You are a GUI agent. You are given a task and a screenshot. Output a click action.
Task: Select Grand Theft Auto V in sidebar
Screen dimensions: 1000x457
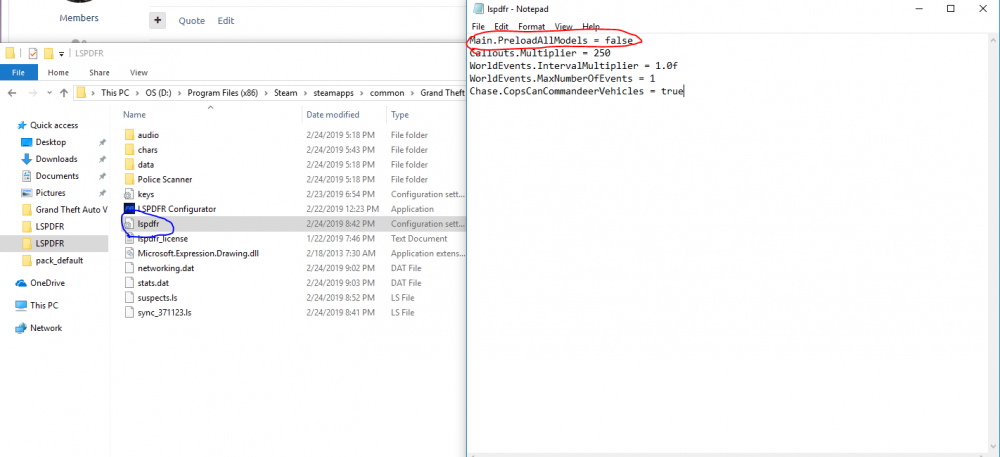tap(71, 210)
